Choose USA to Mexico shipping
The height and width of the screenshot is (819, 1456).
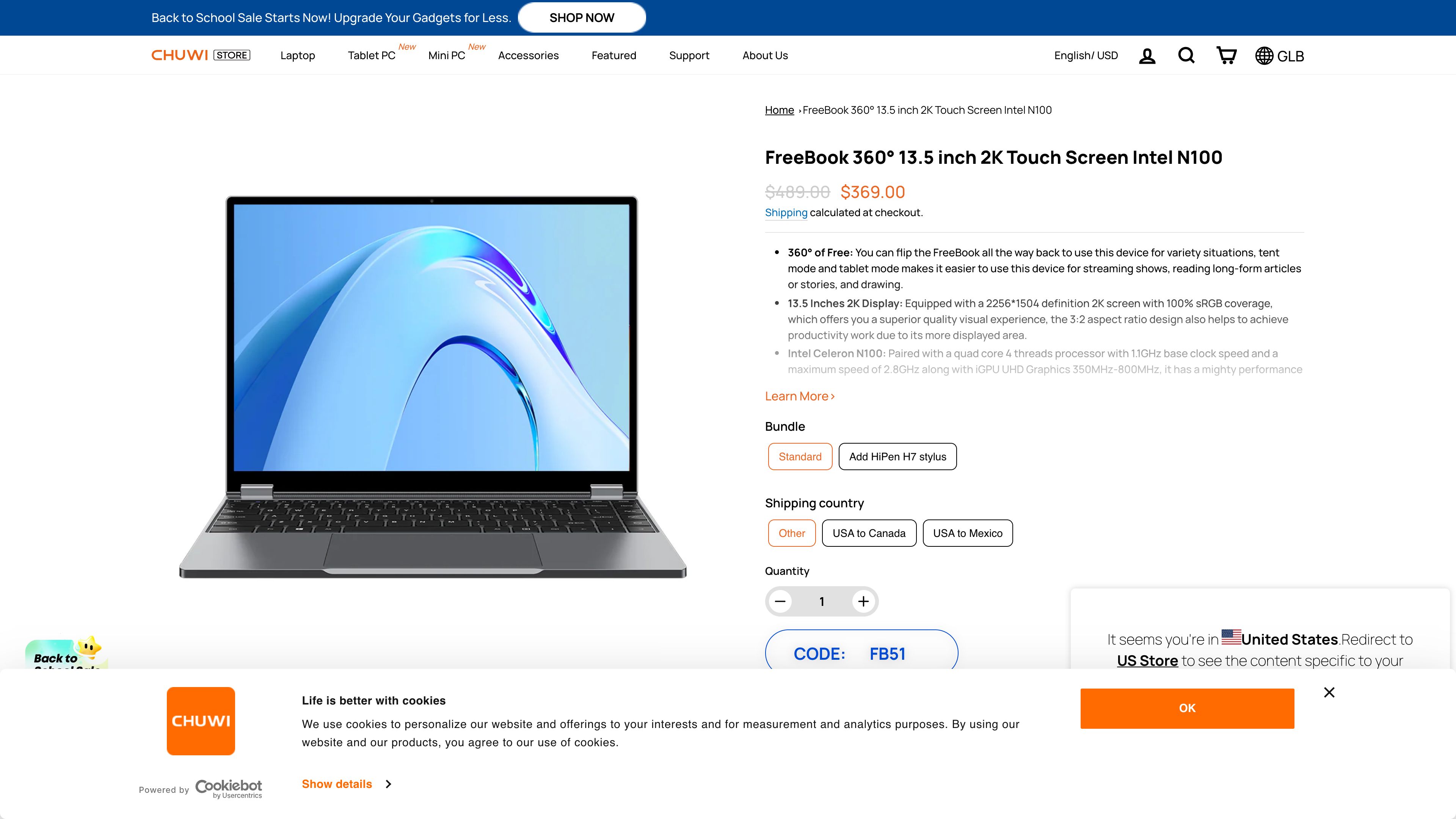(967, 533)
